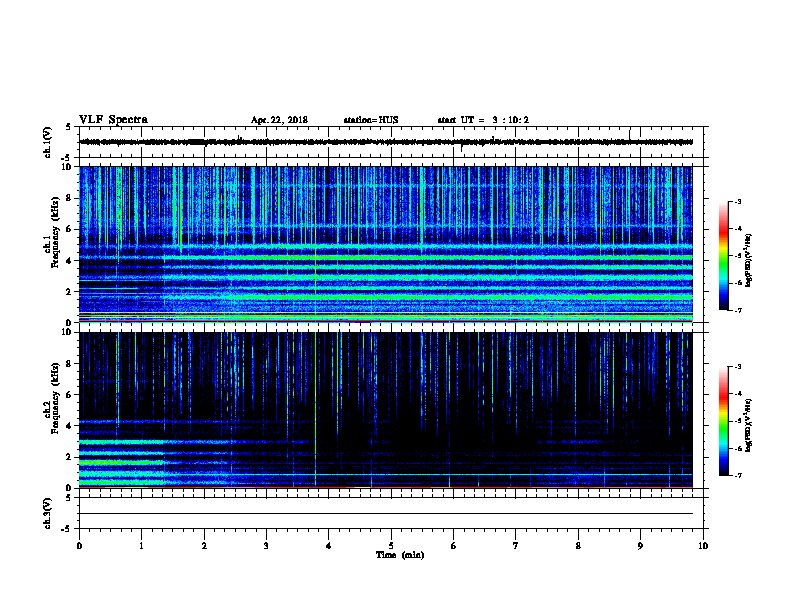
Task: Select the ch.3(V) axis label
Action: coord(48,514)
